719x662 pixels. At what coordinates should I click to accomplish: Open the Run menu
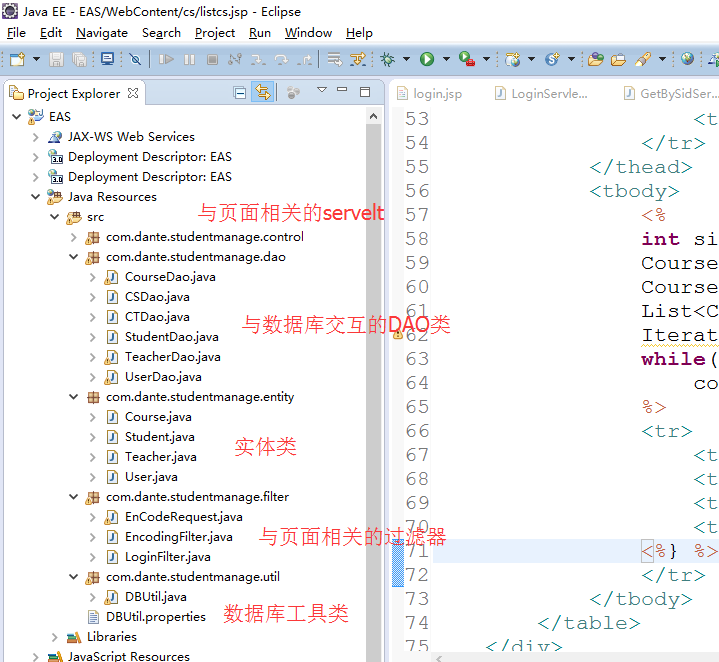click(x=260, y=33)
